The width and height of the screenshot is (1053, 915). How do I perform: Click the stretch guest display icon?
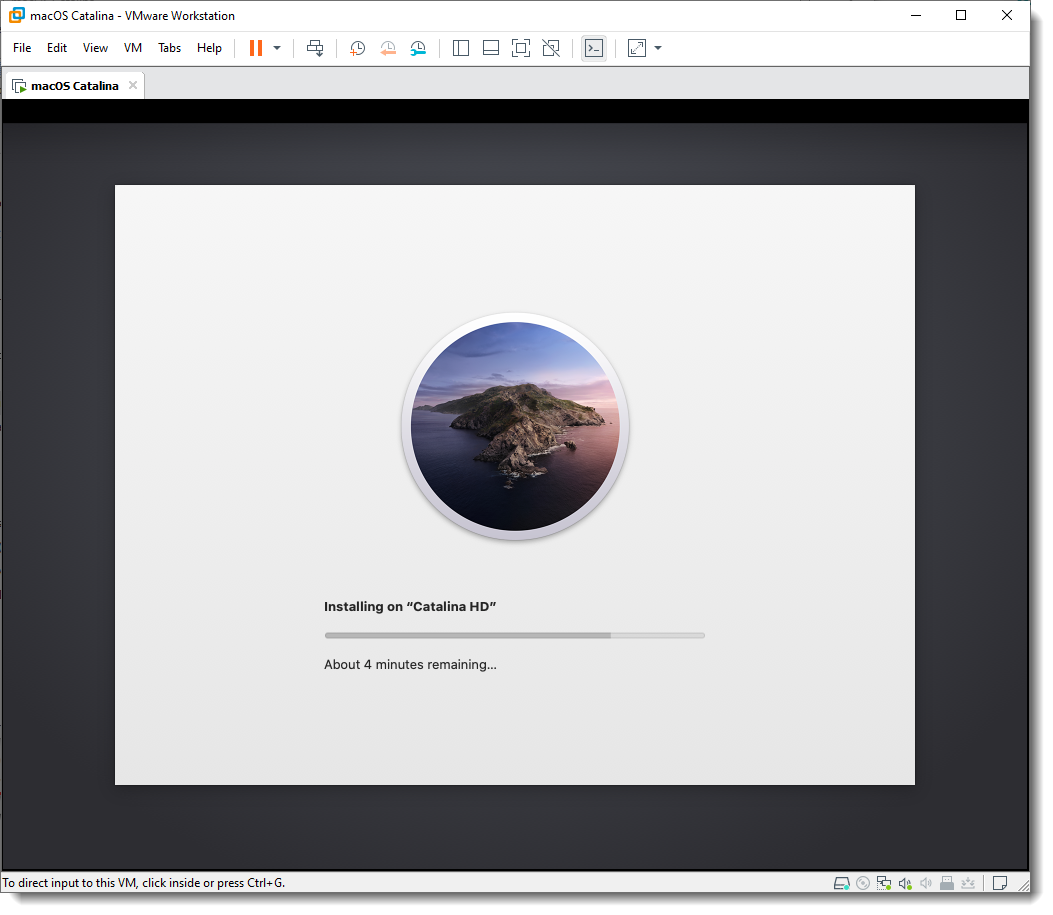click(637, 48)
